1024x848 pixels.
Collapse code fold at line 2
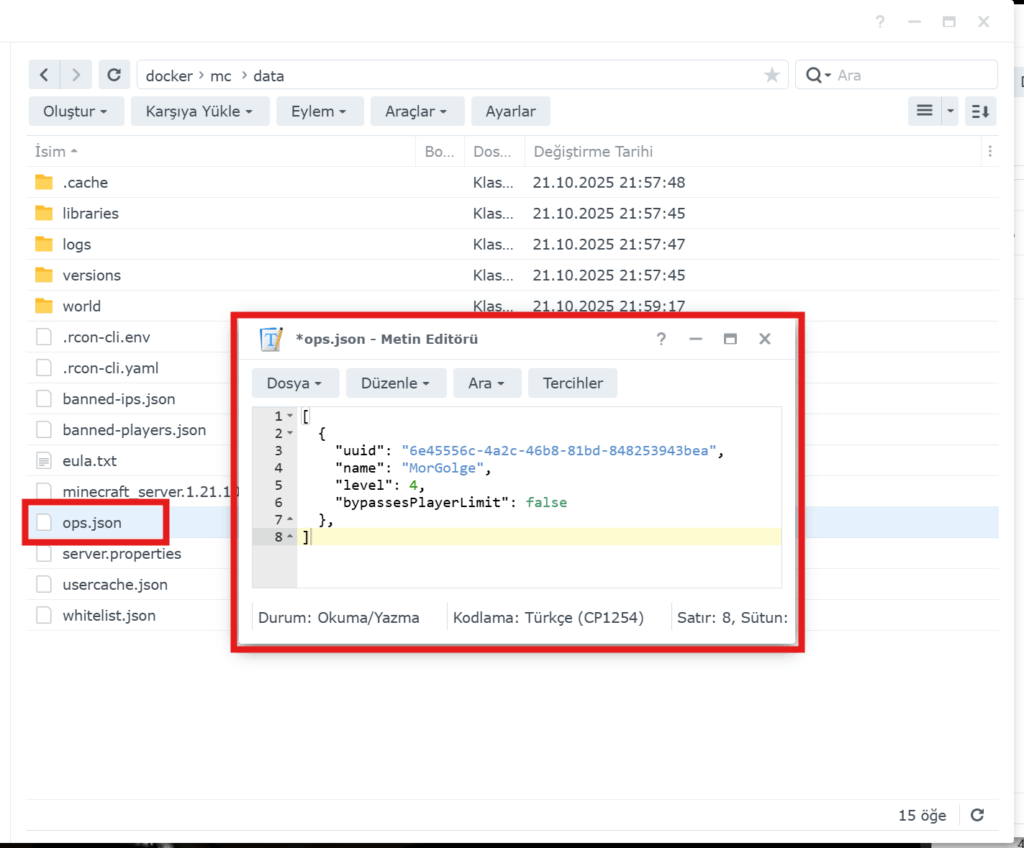tap(290, 433)
